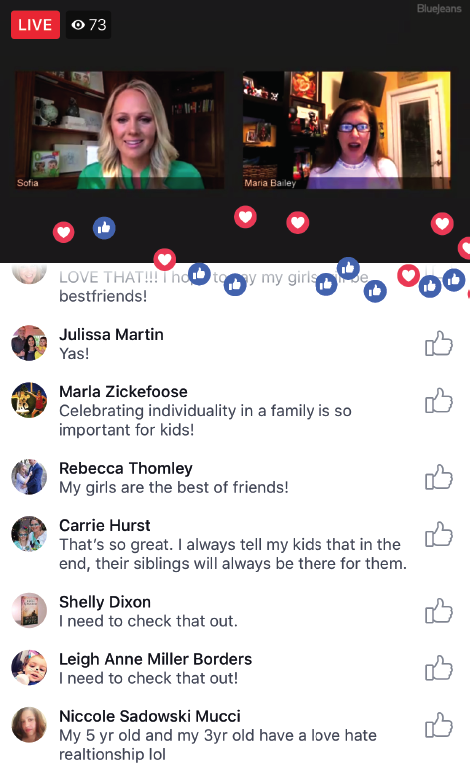471x772 pixels.
Task: Like Leigh Anne Miller Borders' comment
Action: (x=439, y=668)
